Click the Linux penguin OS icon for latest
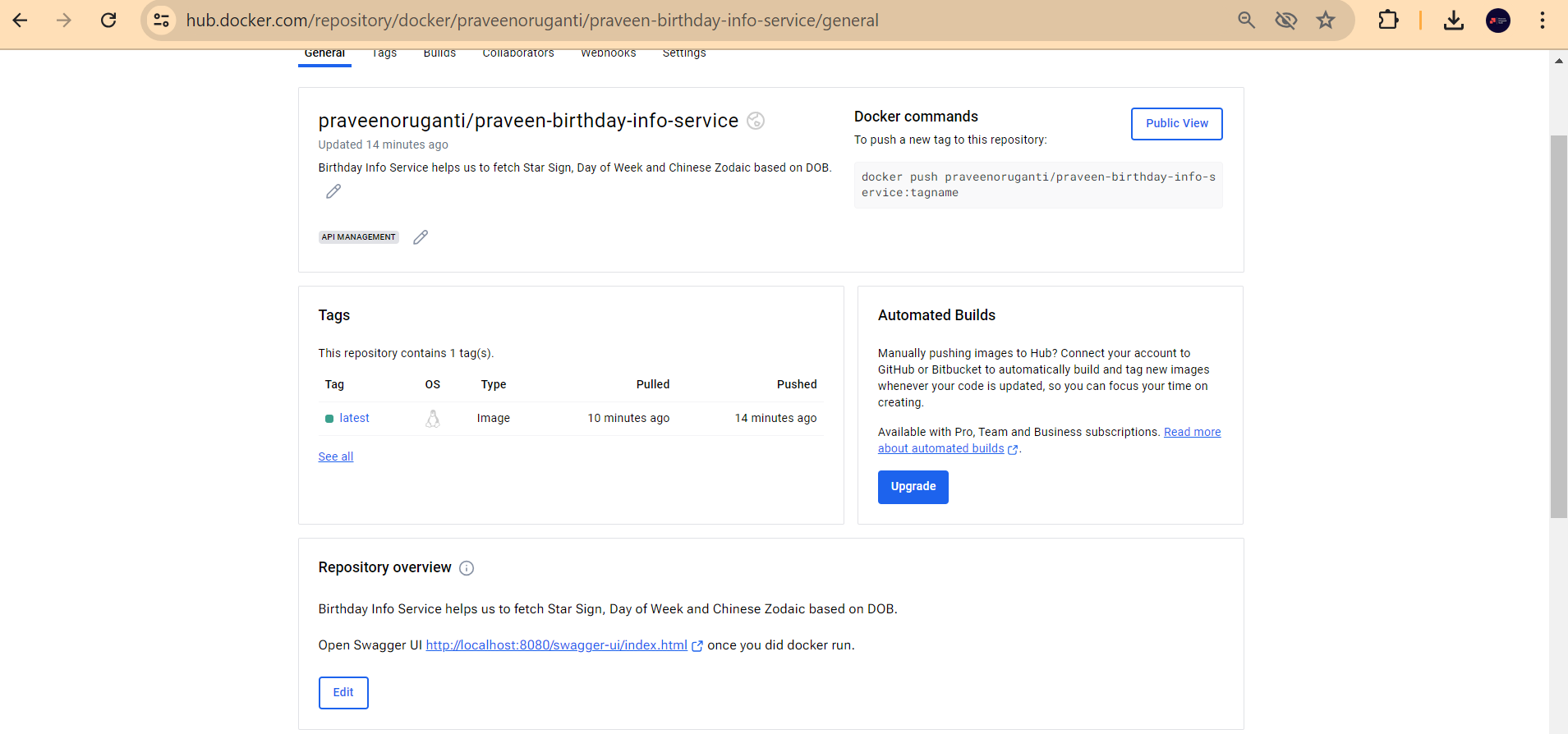The width and height of the screenshot is (1568, 734). coord(433,419)
